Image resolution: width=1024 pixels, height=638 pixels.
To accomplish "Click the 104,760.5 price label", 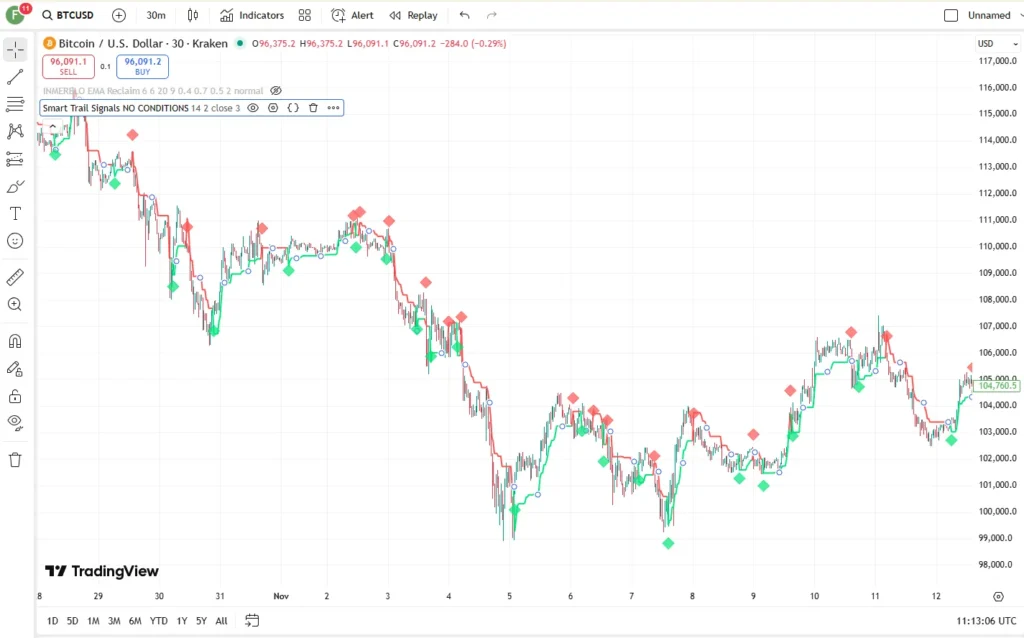I will coord(997,386).
